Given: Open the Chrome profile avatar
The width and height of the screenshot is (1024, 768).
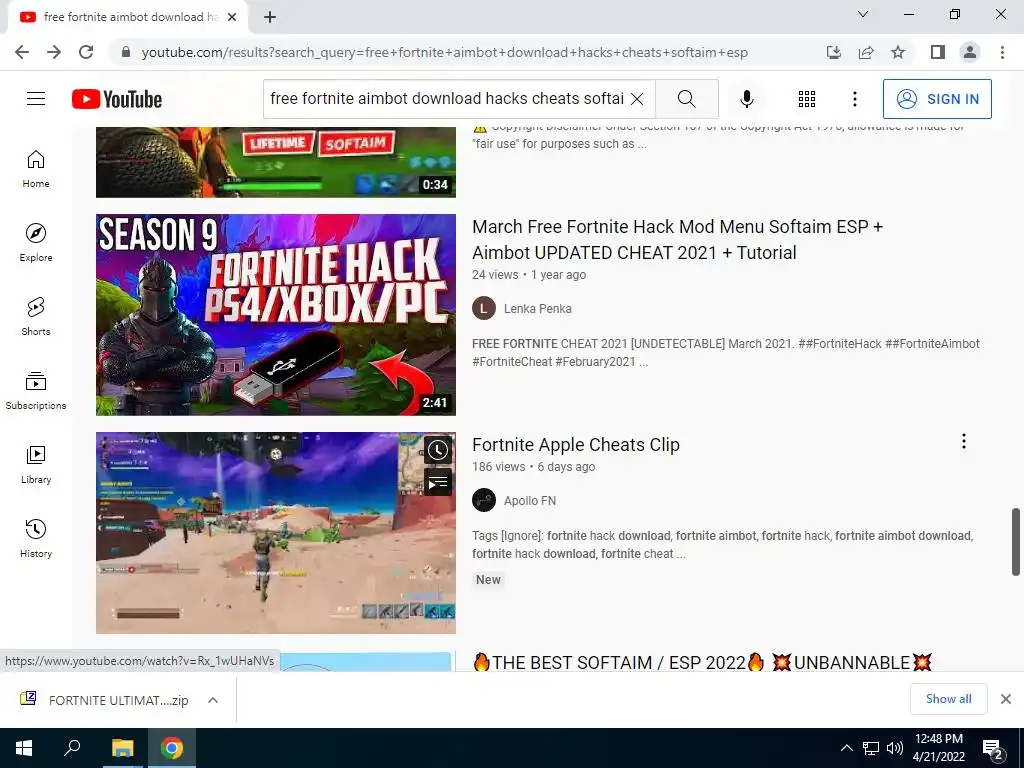Looking at the screenshot, I should (x=970, y=52).
